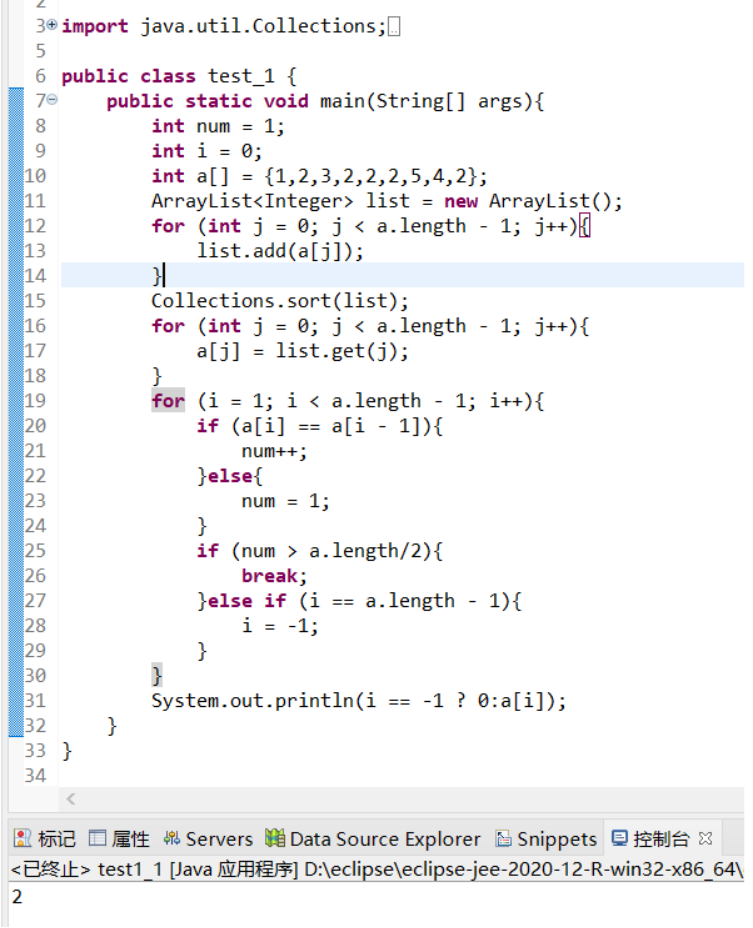This screenshot has width=753, height=928.
Task: Click the Snippets tab icon
Action: tap(503, 838)
